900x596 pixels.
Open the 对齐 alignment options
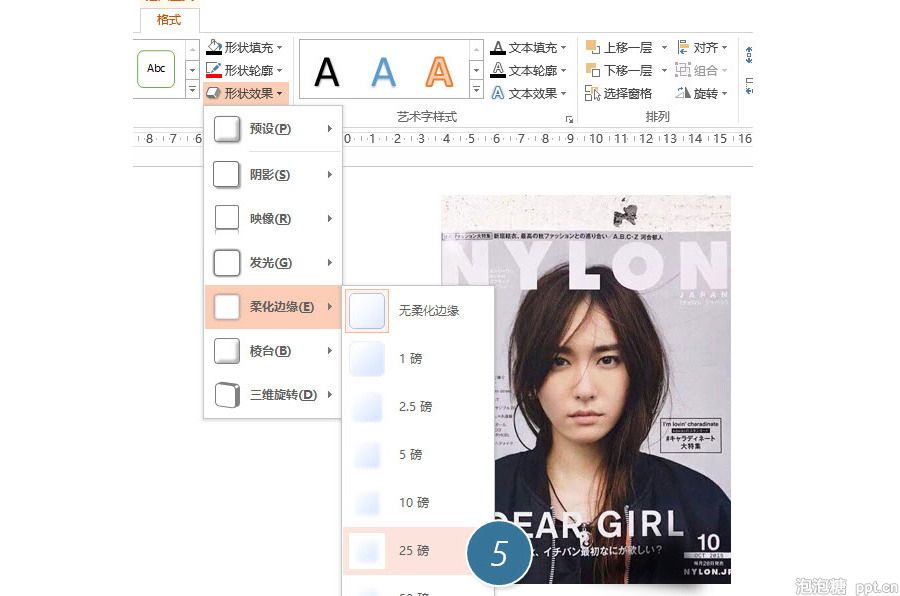(x=707, y=46)
